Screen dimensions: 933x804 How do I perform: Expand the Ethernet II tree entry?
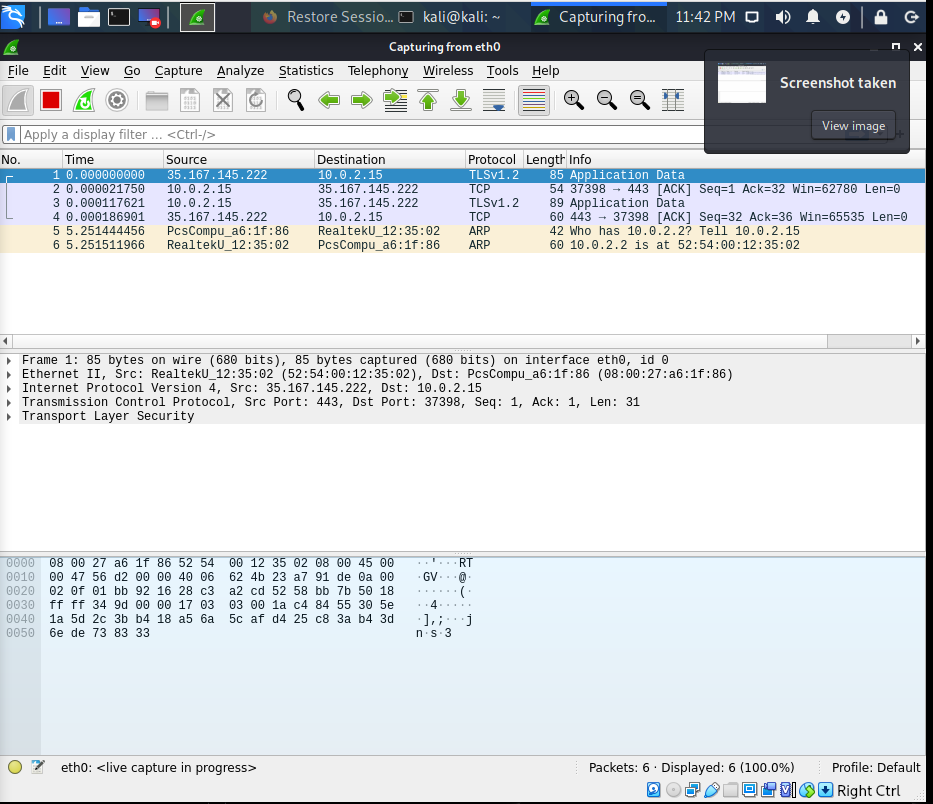tap(9, 374)
